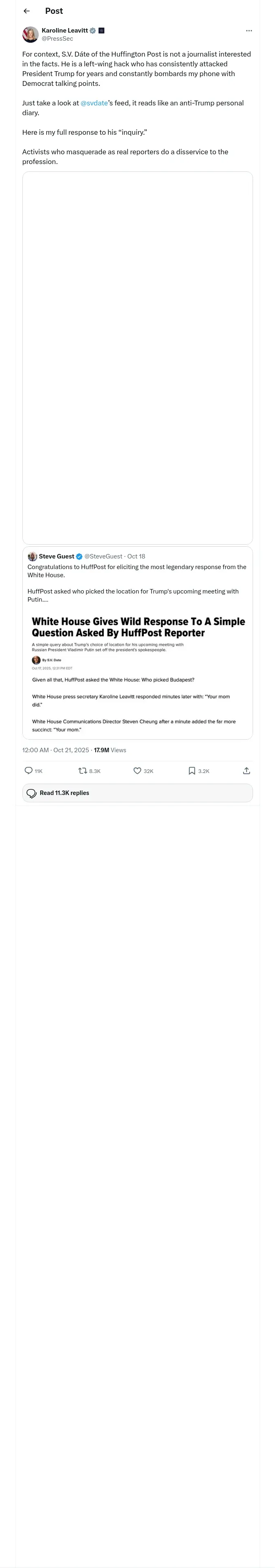
Task: Click the Read 11.3K replies button
Action: [137, 793]
